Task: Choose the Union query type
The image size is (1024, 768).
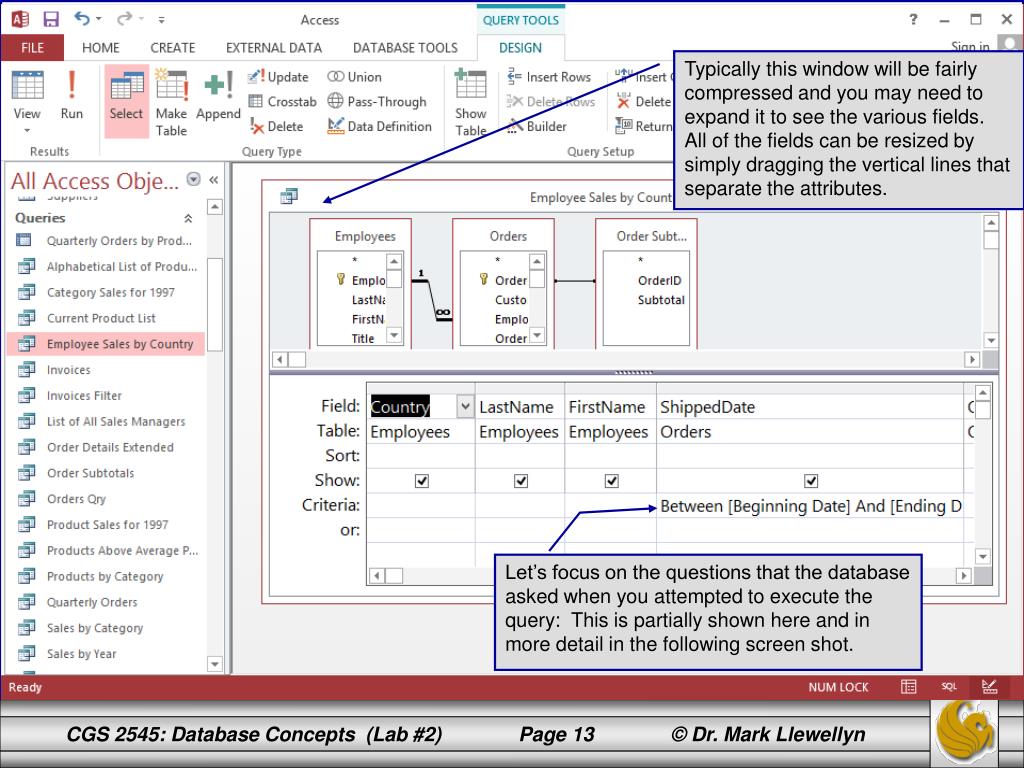Action: click(x=355, y=76)
